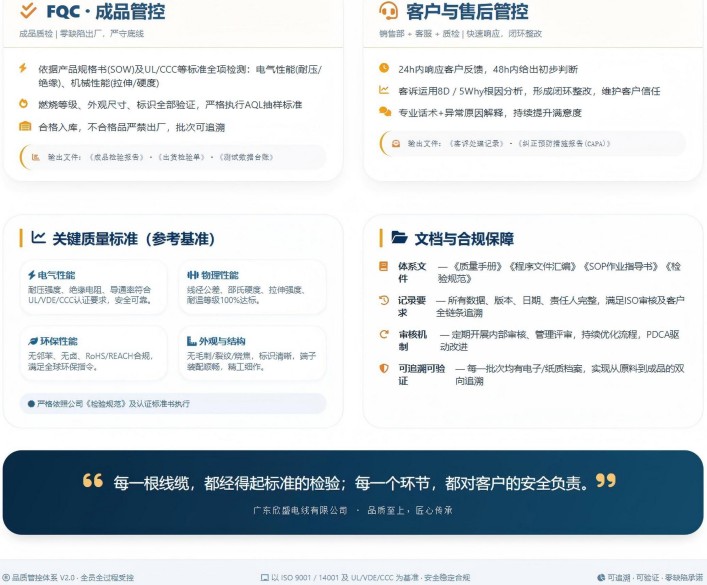
Task: Click the leaf icon next to 环保性能
Action: 31,341
